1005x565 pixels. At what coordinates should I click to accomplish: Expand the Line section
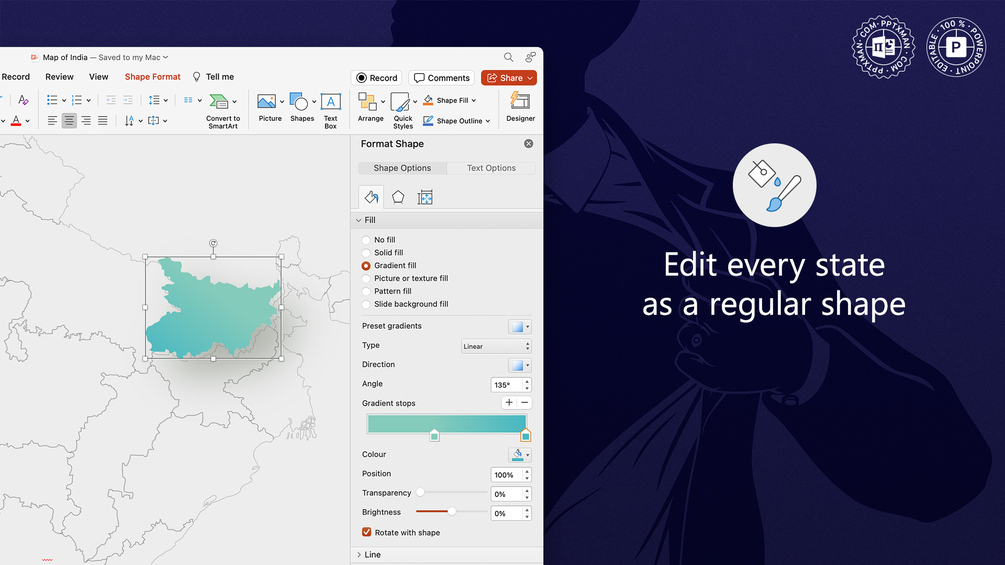(359, 555)
